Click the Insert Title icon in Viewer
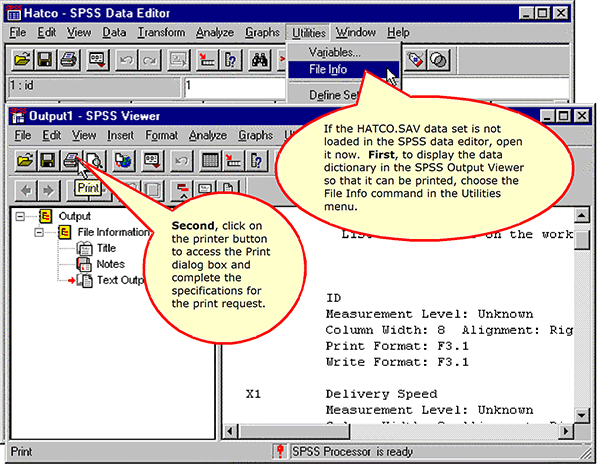The image size is (600, 466). click(x=205, y=190)
